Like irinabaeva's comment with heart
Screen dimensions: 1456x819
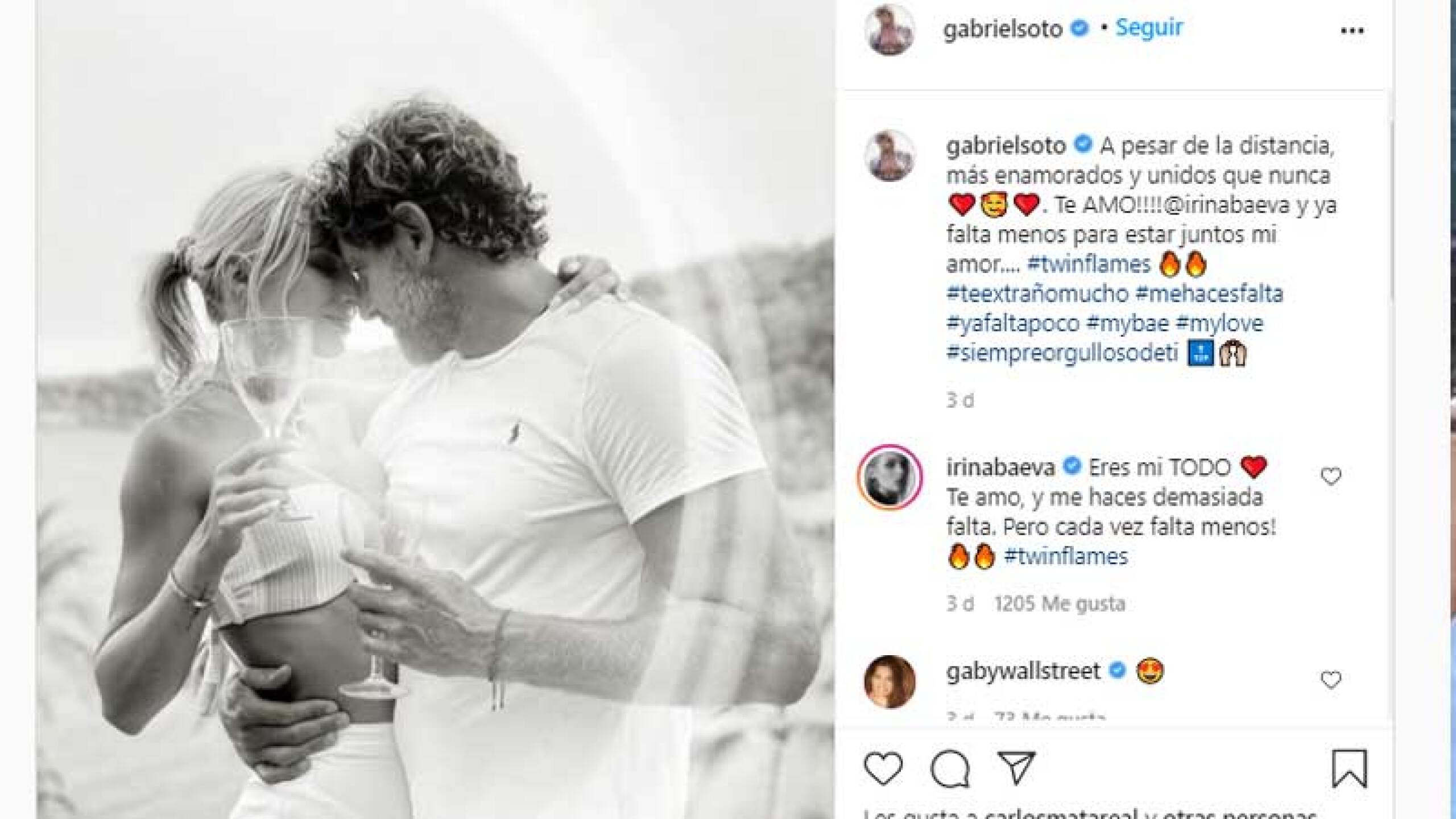[x=1330, y=476]
